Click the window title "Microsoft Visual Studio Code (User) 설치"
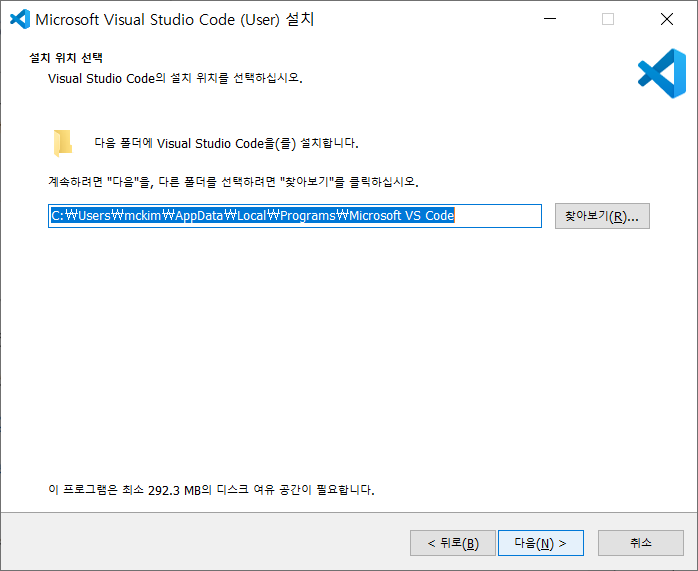Screen dimensions: 698x571 pos(175,20)
